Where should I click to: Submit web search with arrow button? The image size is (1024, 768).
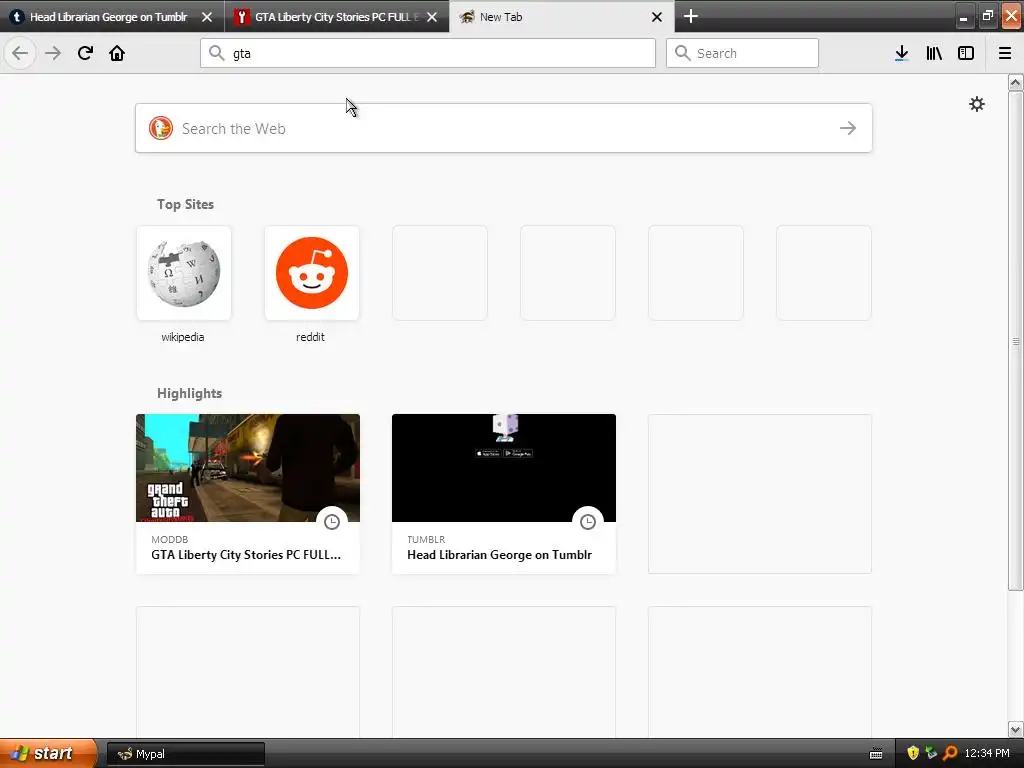[848, 128]
